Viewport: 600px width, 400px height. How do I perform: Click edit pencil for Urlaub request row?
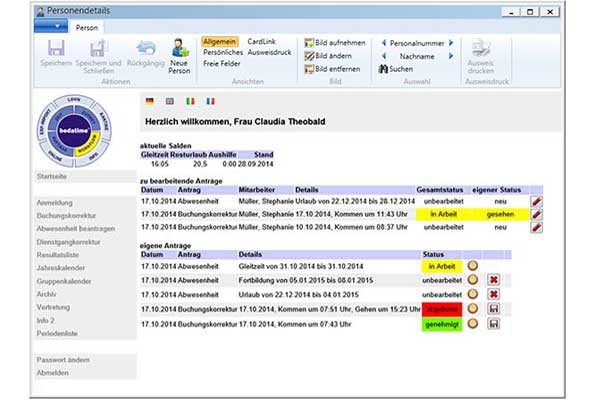click(536, 201)
